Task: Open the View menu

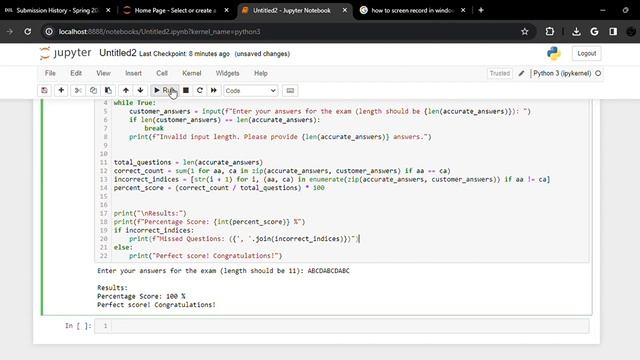Action: 103,73
